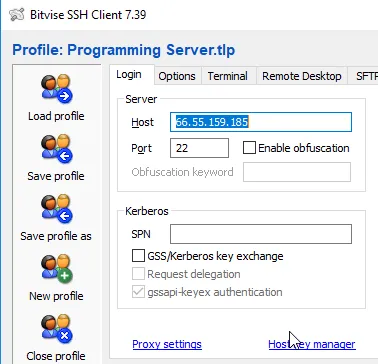Click the Close profile icon
378x364 pixels.
(56, 329)
